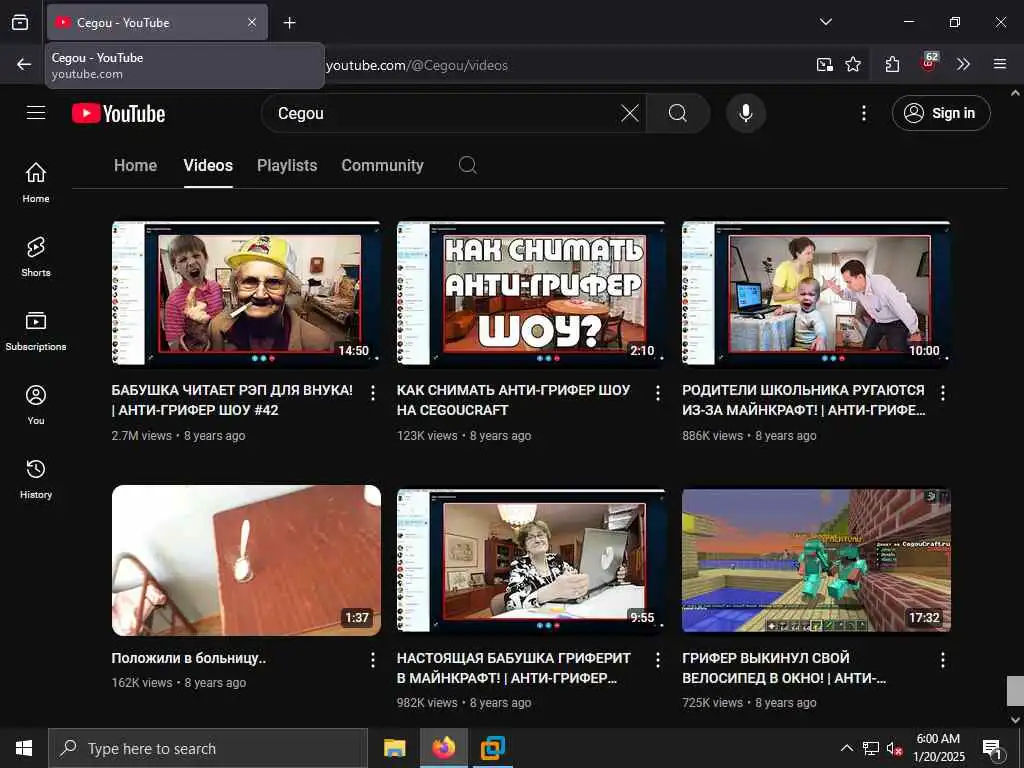Close the Cegou - YouTube tab
Viewport: 1024px width, 768px height.
click(x=252, y=23)
